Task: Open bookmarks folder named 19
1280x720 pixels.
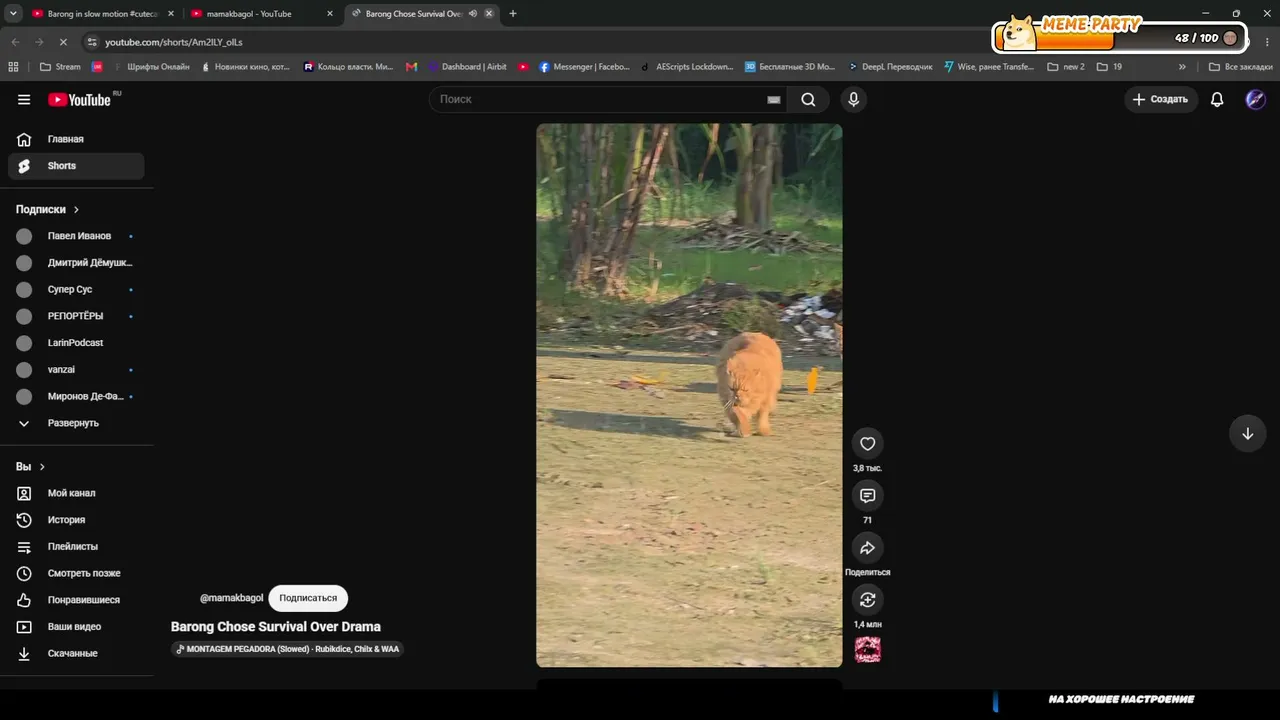Action: [x=1109, y=67]
